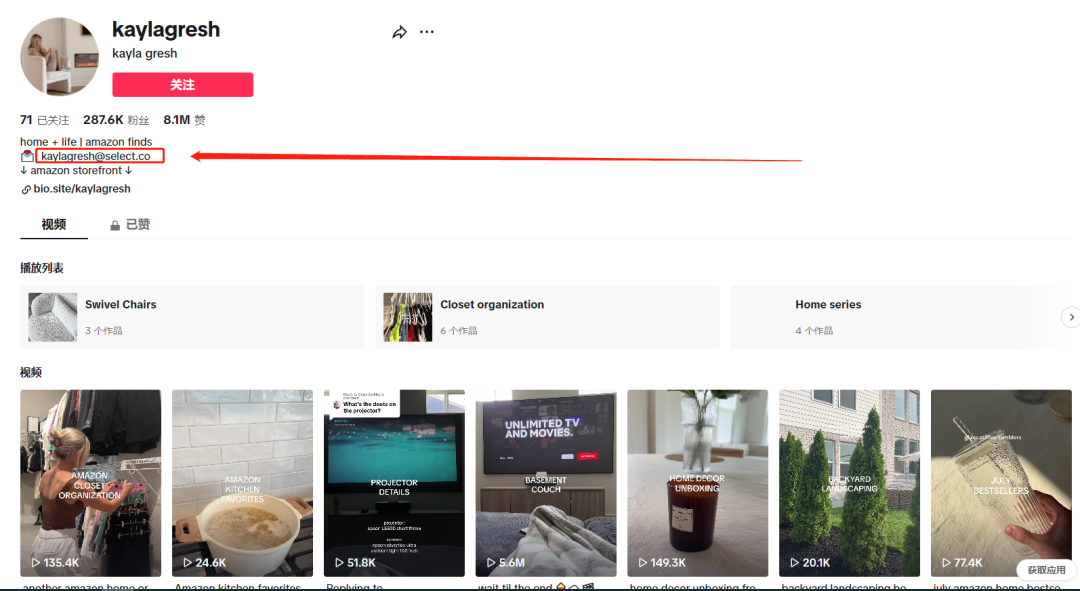Open the Home series playlist
Viewport: 1080px width, 591px height.
[828, 305]
